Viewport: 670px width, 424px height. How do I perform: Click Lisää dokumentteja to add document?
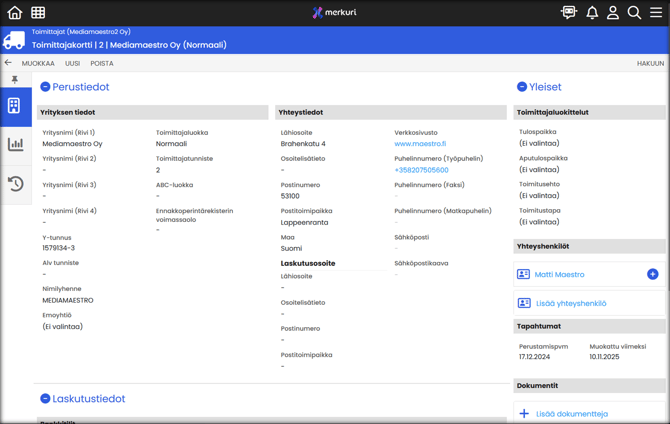click(x=570, y=413)
